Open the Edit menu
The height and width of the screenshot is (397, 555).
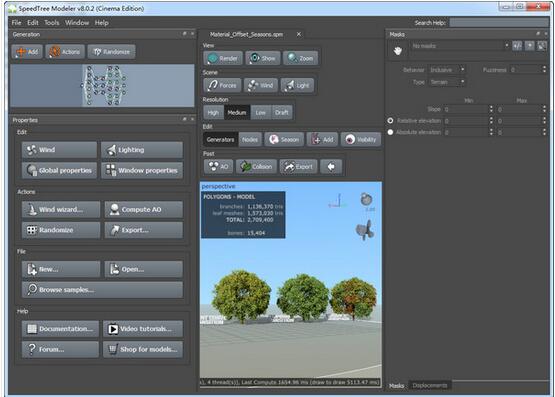(33, 23)
